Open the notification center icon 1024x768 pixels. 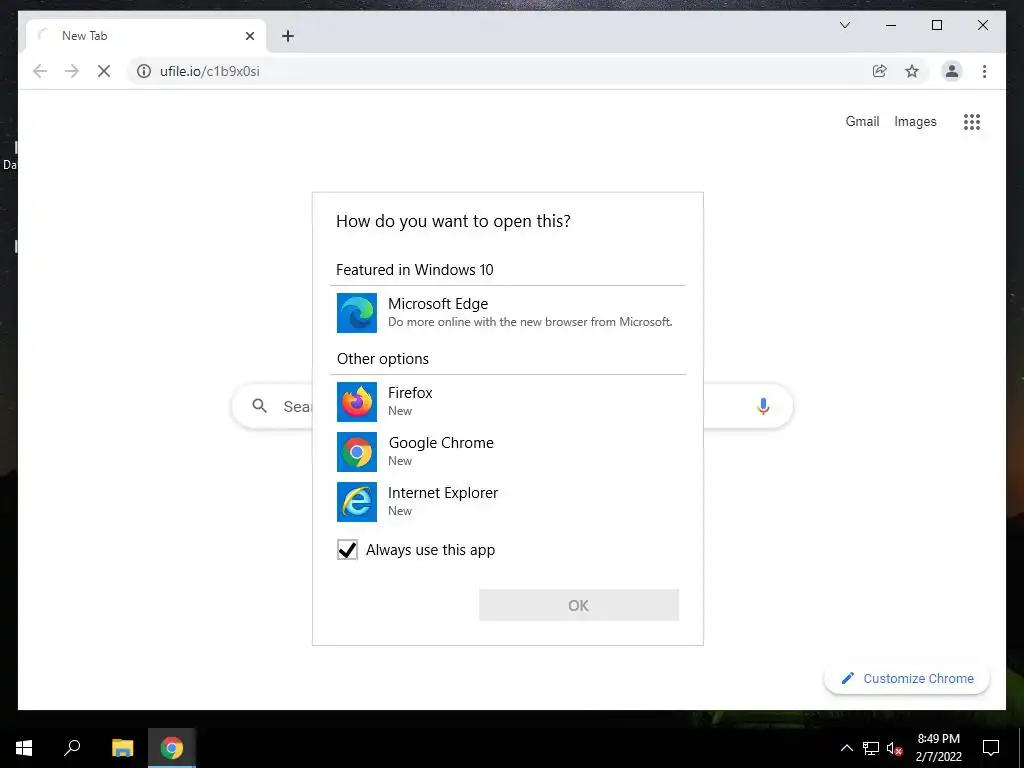tap(991, 748)
